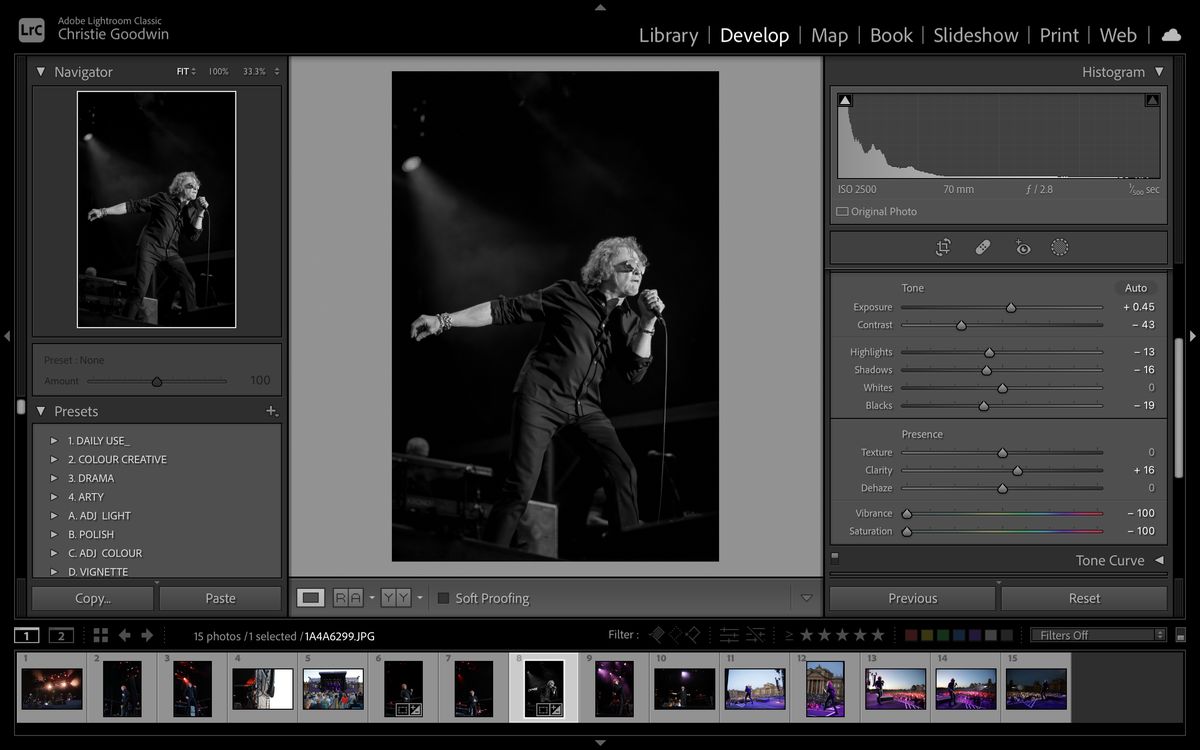Toggle the shadow clipping indicator in the histogram
The height and width of the screenshot is (750, 1200).
coord(845,99)
